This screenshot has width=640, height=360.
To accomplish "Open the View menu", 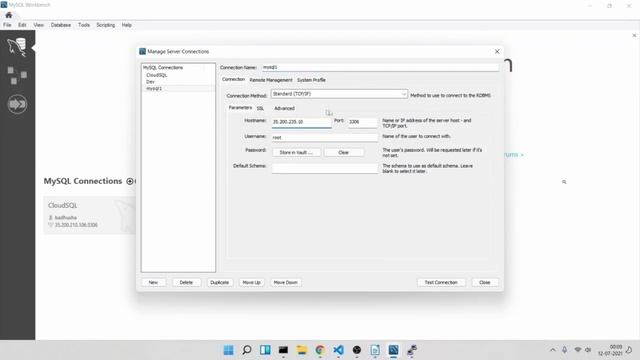I will tap(38, 25).
